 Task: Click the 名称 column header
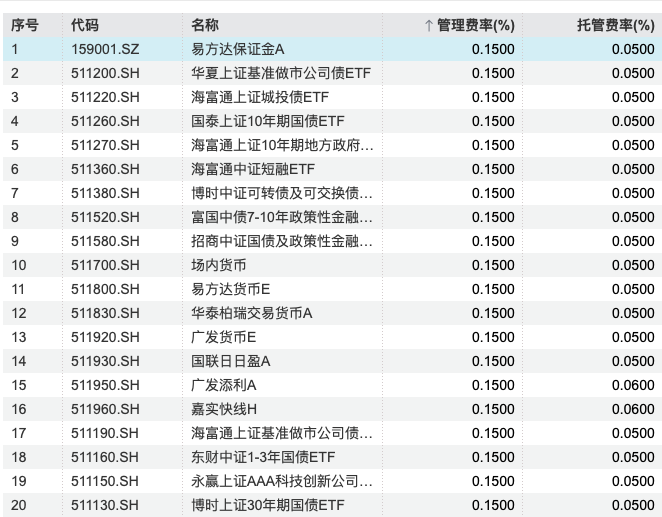tap(205, 25)
